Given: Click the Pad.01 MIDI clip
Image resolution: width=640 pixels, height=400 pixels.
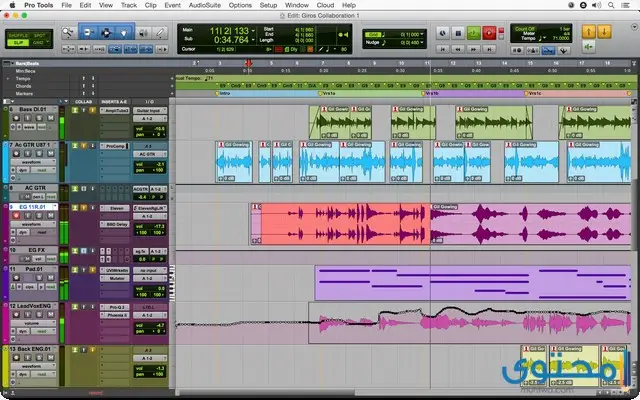Looking at the screenshot, I should tap(473, 282).
